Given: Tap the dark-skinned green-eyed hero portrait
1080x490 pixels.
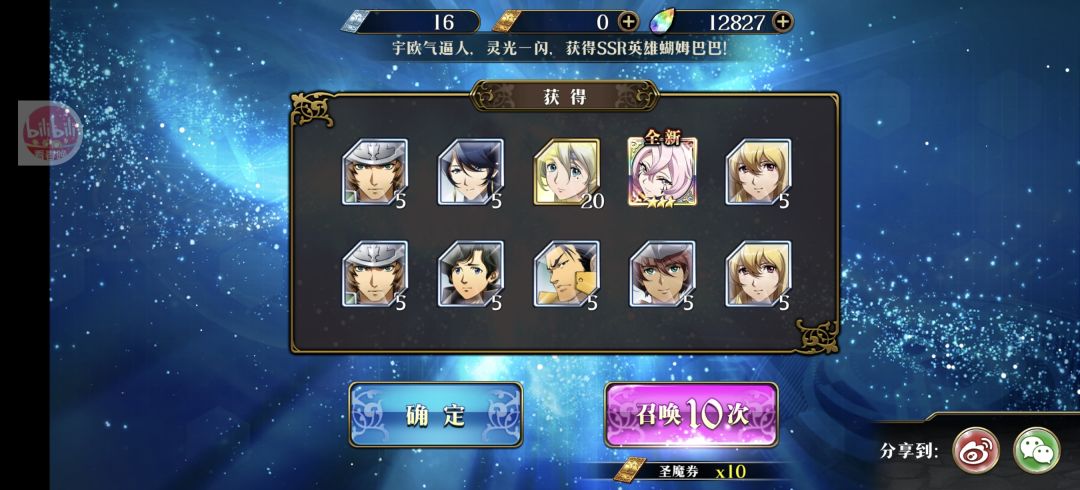Looking at the screenshot, I should 662,274.
